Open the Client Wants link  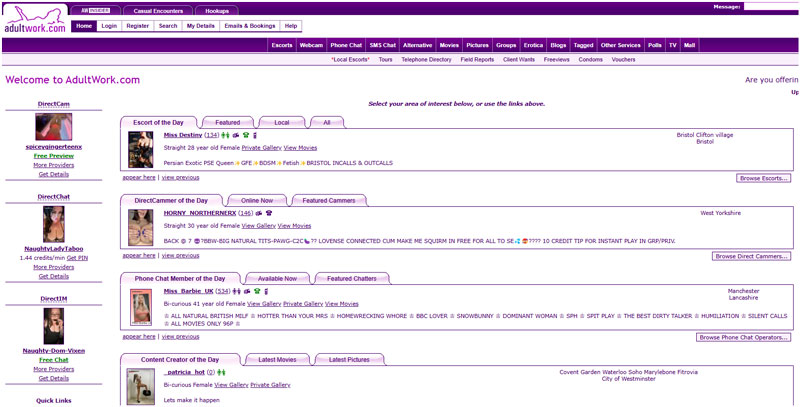coord(519,60)
